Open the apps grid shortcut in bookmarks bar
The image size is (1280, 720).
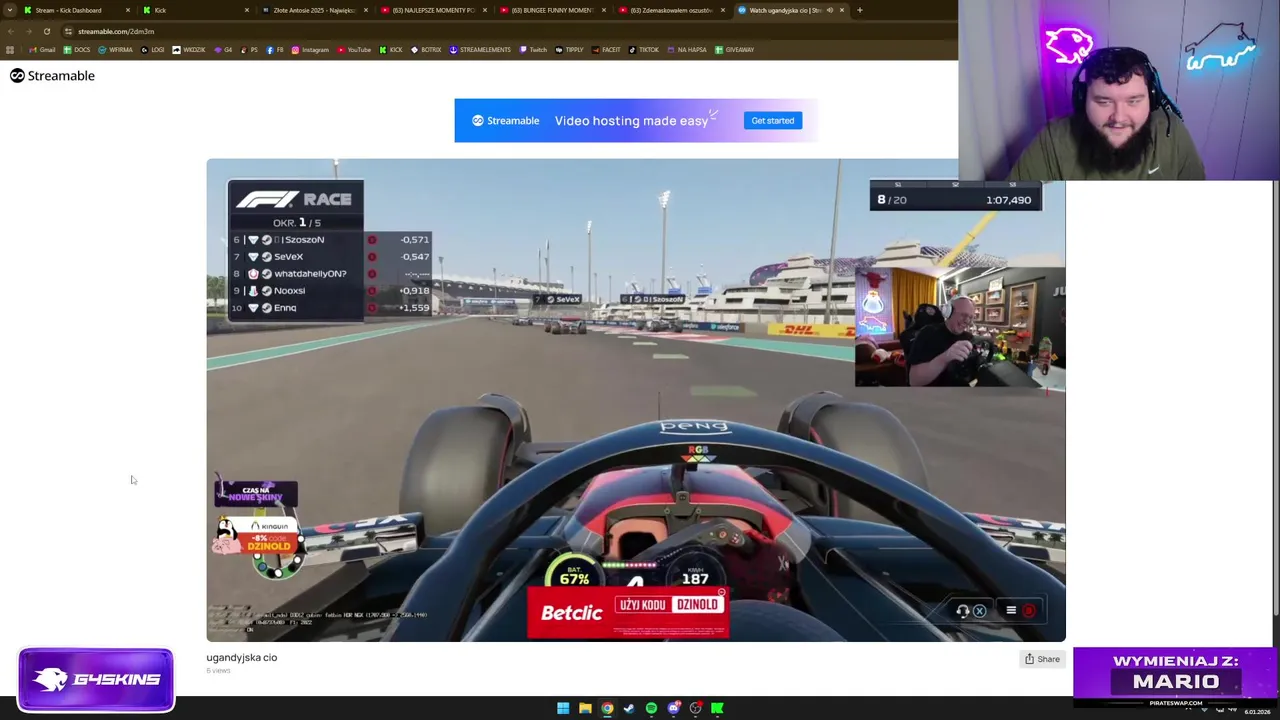10,49
